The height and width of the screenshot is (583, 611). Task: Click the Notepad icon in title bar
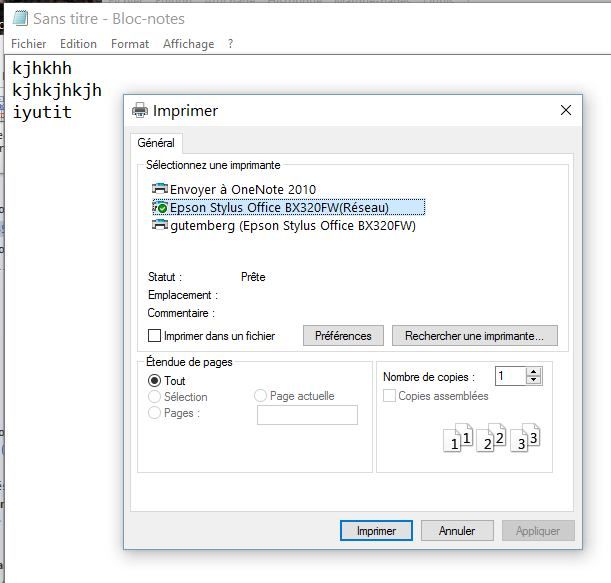click(19, 18)
